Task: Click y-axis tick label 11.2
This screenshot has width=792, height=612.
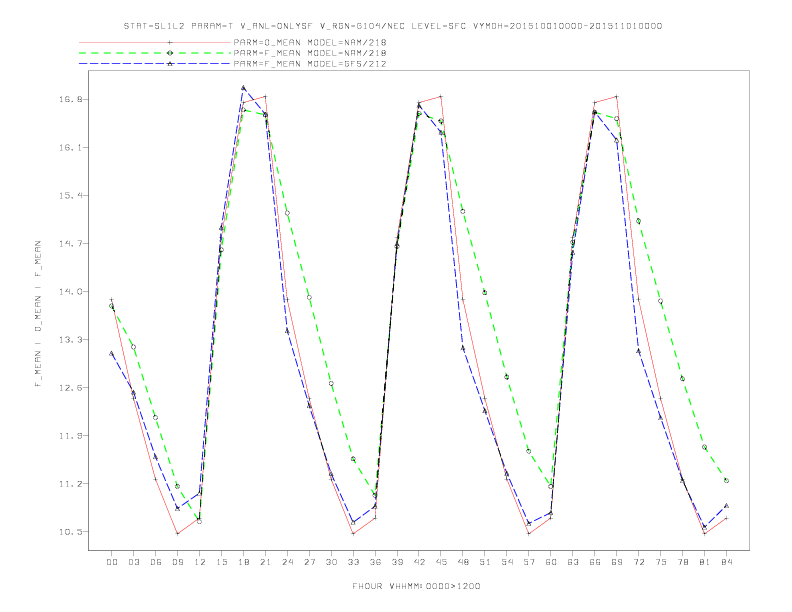Action: [x=70, y=484]
